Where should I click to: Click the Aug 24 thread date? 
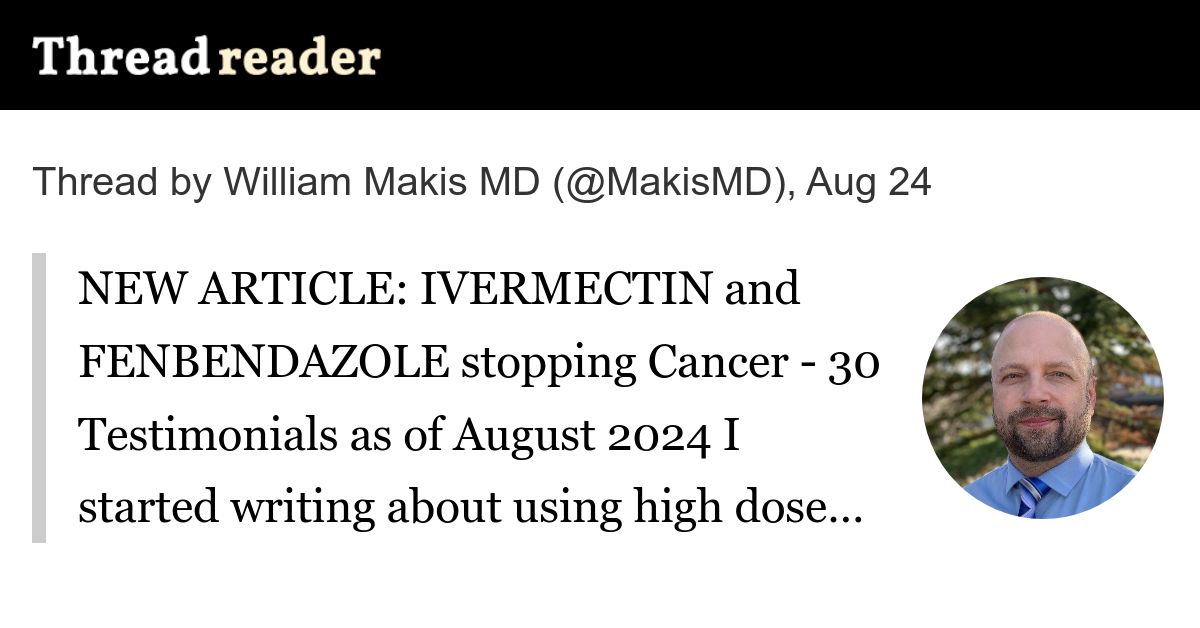(868, 183)
